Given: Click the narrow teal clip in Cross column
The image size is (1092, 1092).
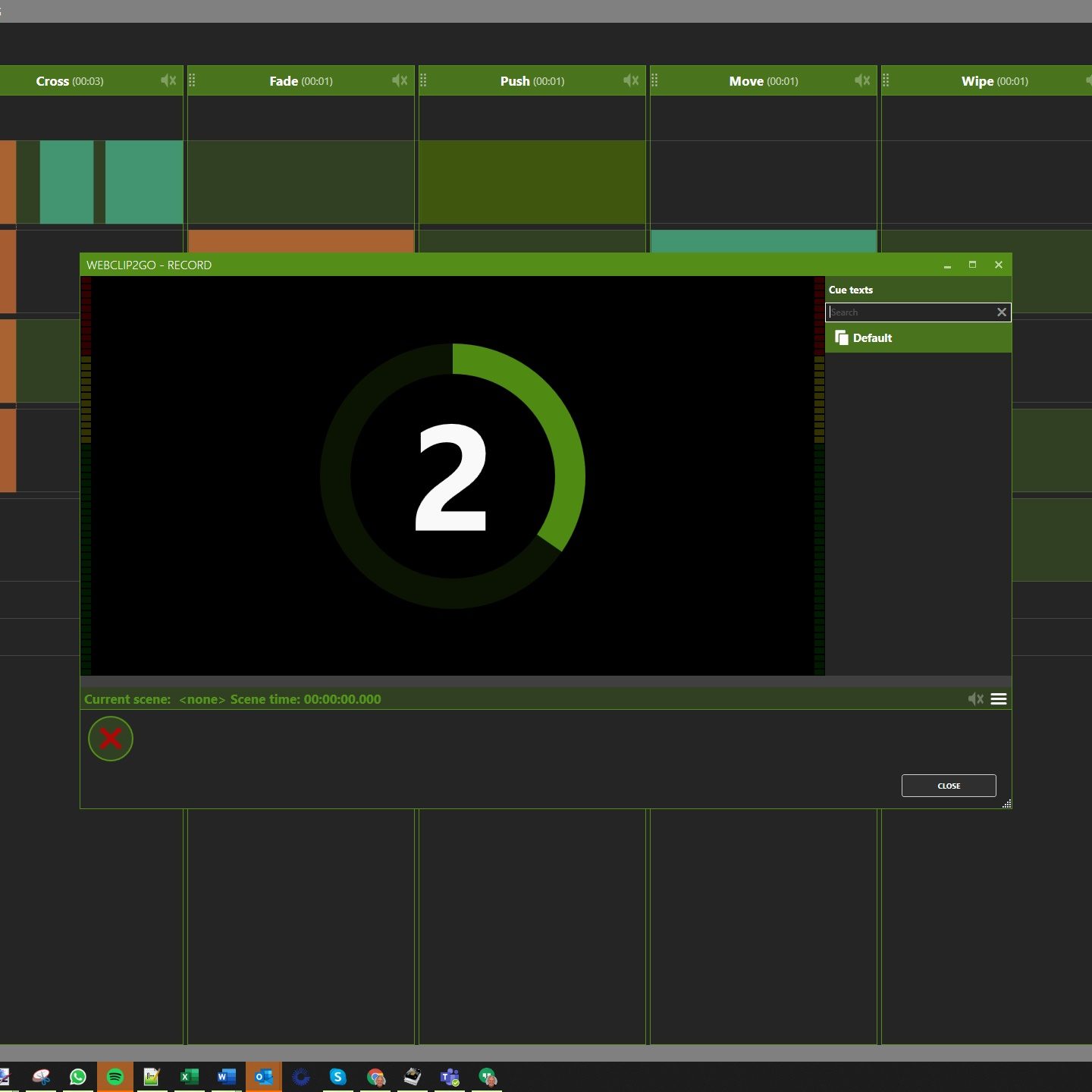Looking at the screenshot, I should pyautogui.click(x=67, y=182).
